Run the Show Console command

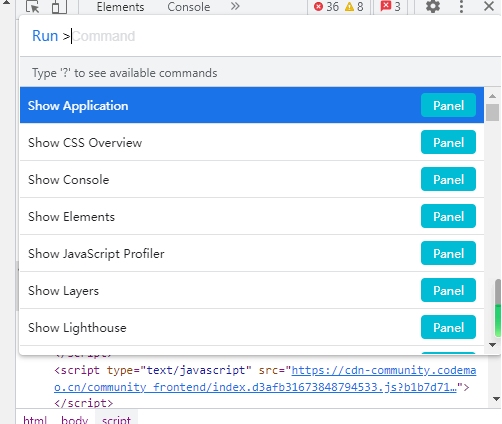click(252, 179)
